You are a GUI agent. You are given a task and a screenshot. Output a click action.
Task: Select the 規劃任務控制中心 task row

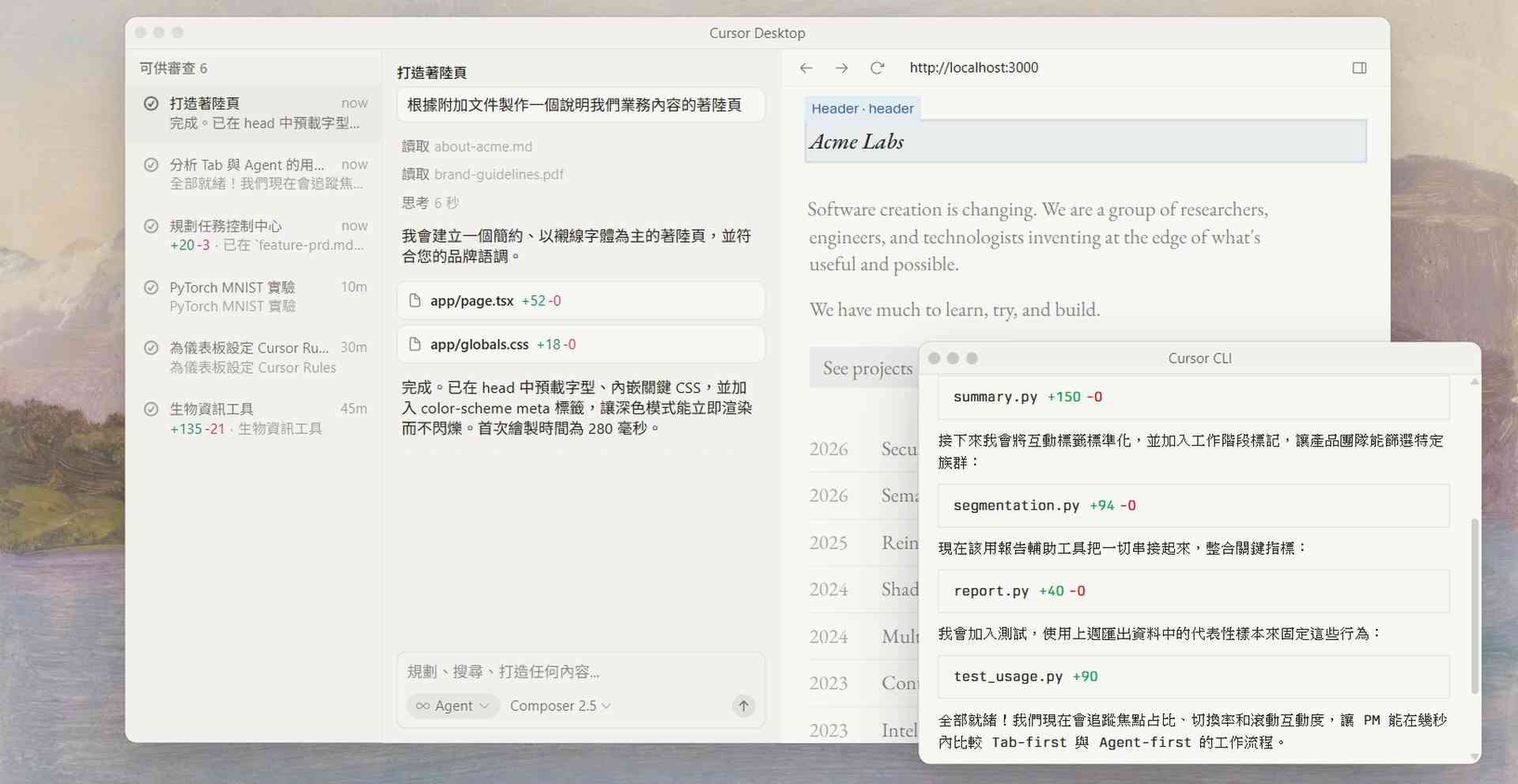[255, 235]
